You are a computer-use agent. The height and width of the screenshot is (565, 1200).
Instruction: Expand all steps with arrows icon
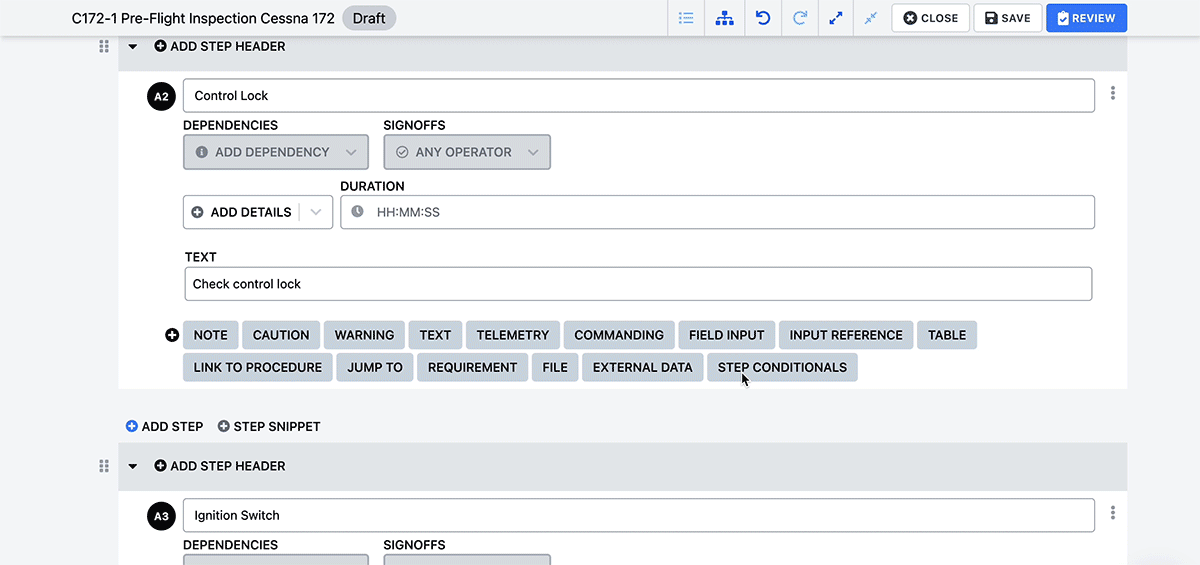[836, 18]
